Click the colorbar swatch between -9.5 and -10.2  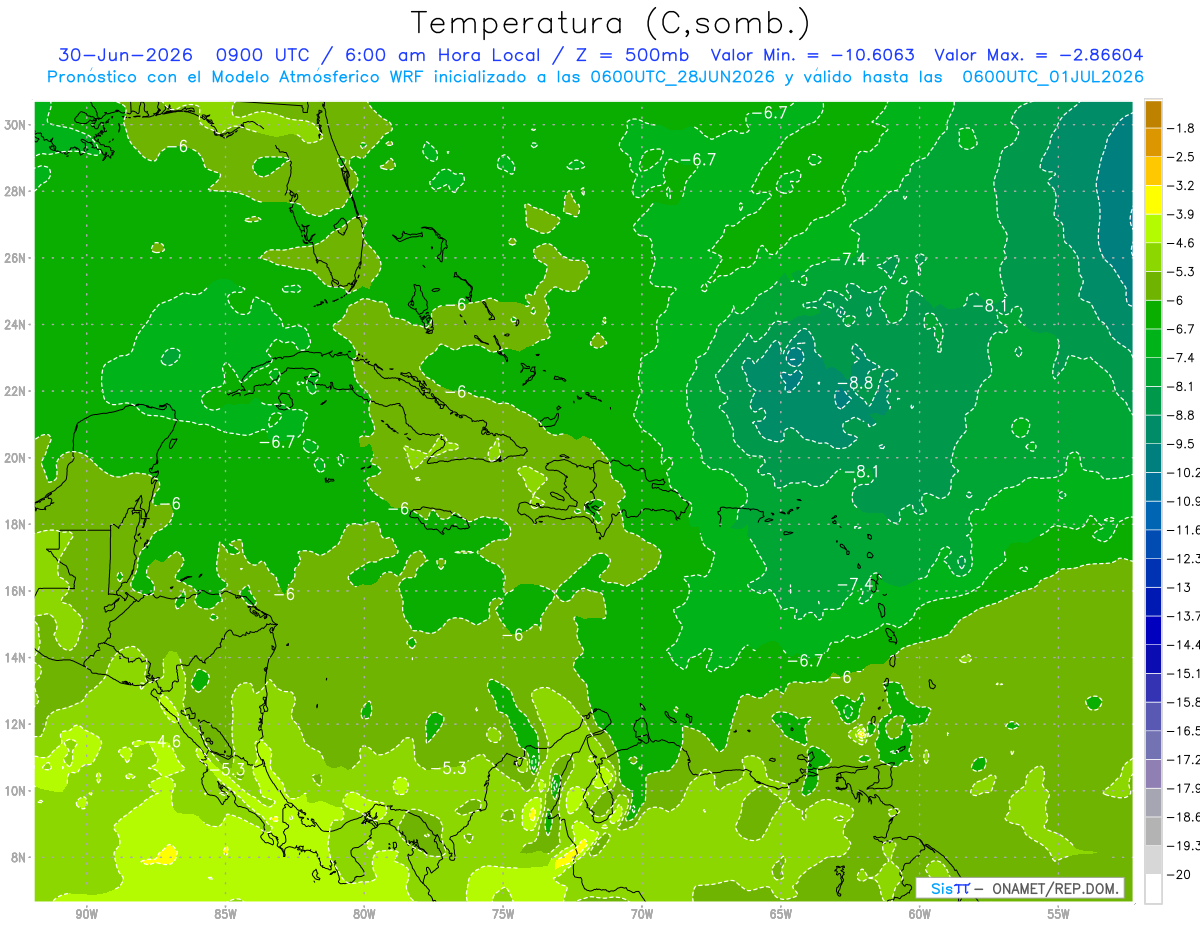(1153, 458)
